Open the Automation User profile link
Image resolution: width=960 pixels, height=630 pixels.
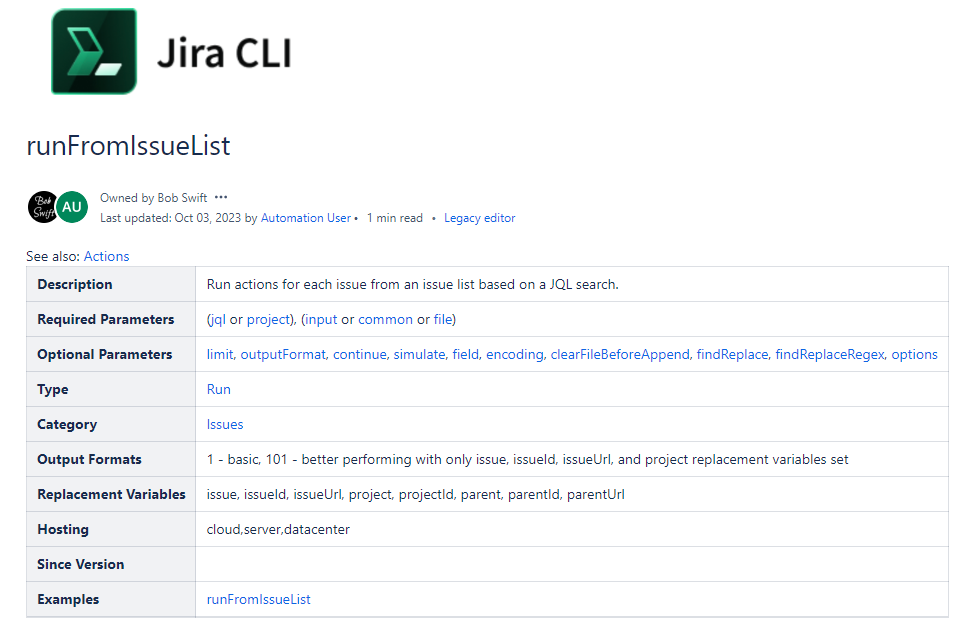[x=306, y=218]
